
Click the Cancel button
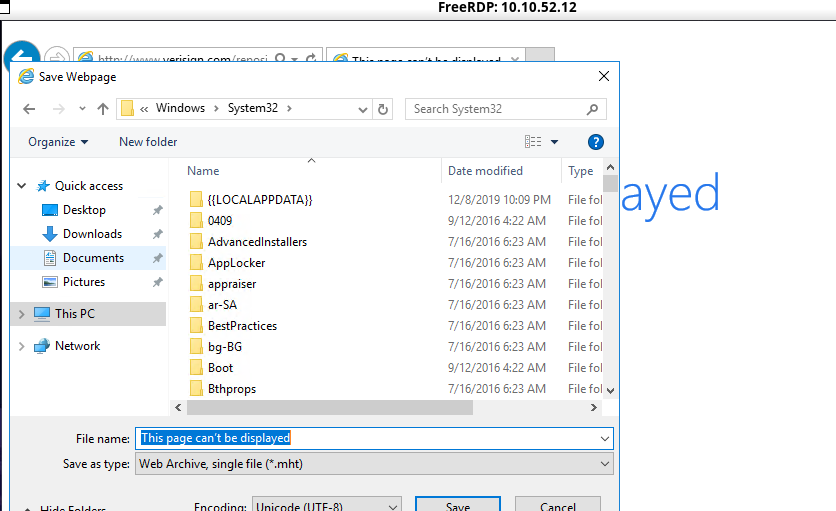(x=558, y=505)
